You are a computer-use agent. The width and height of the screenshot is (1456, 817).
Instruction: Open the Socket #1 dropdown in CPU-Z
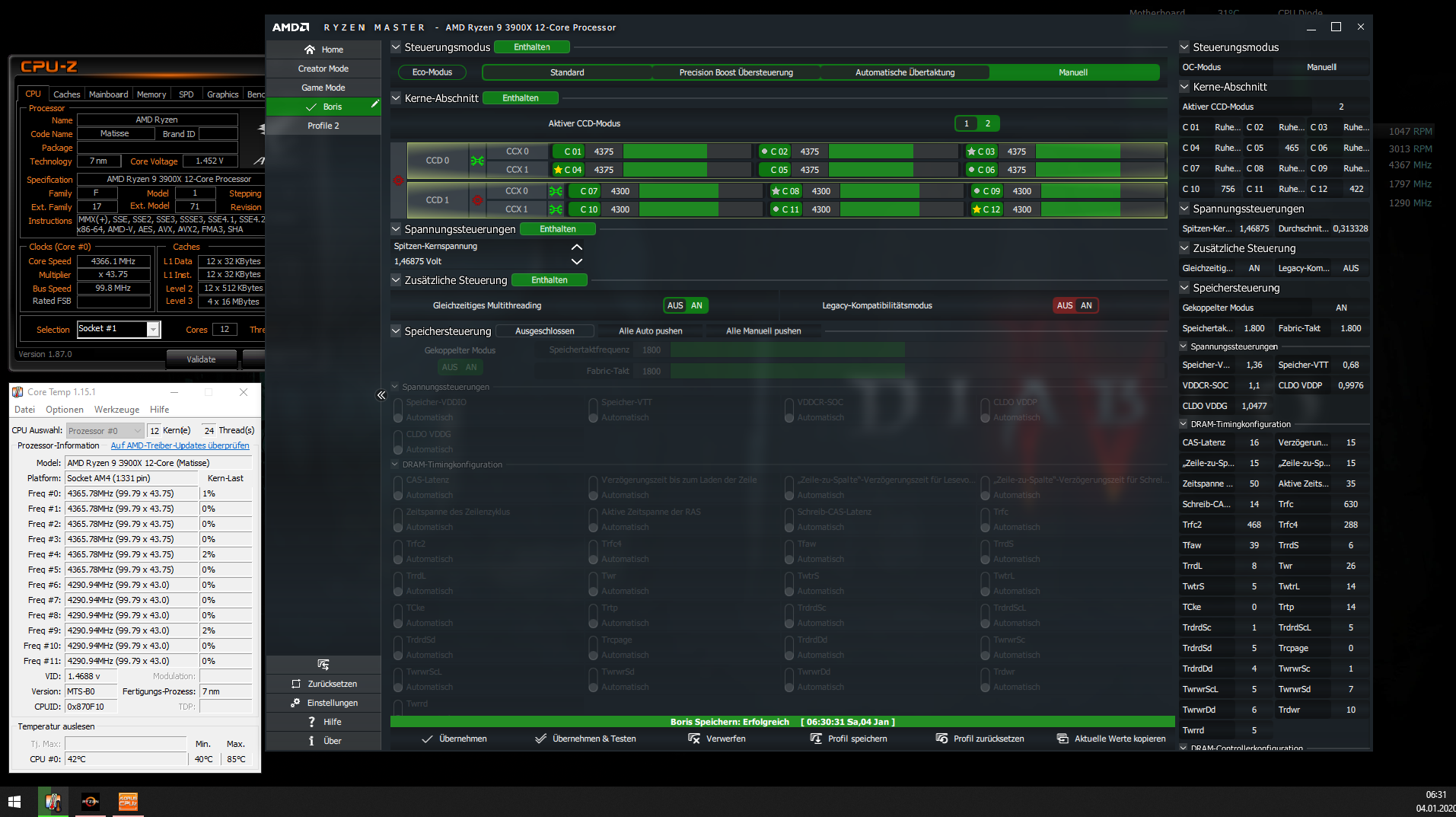(x=153, y=329)
